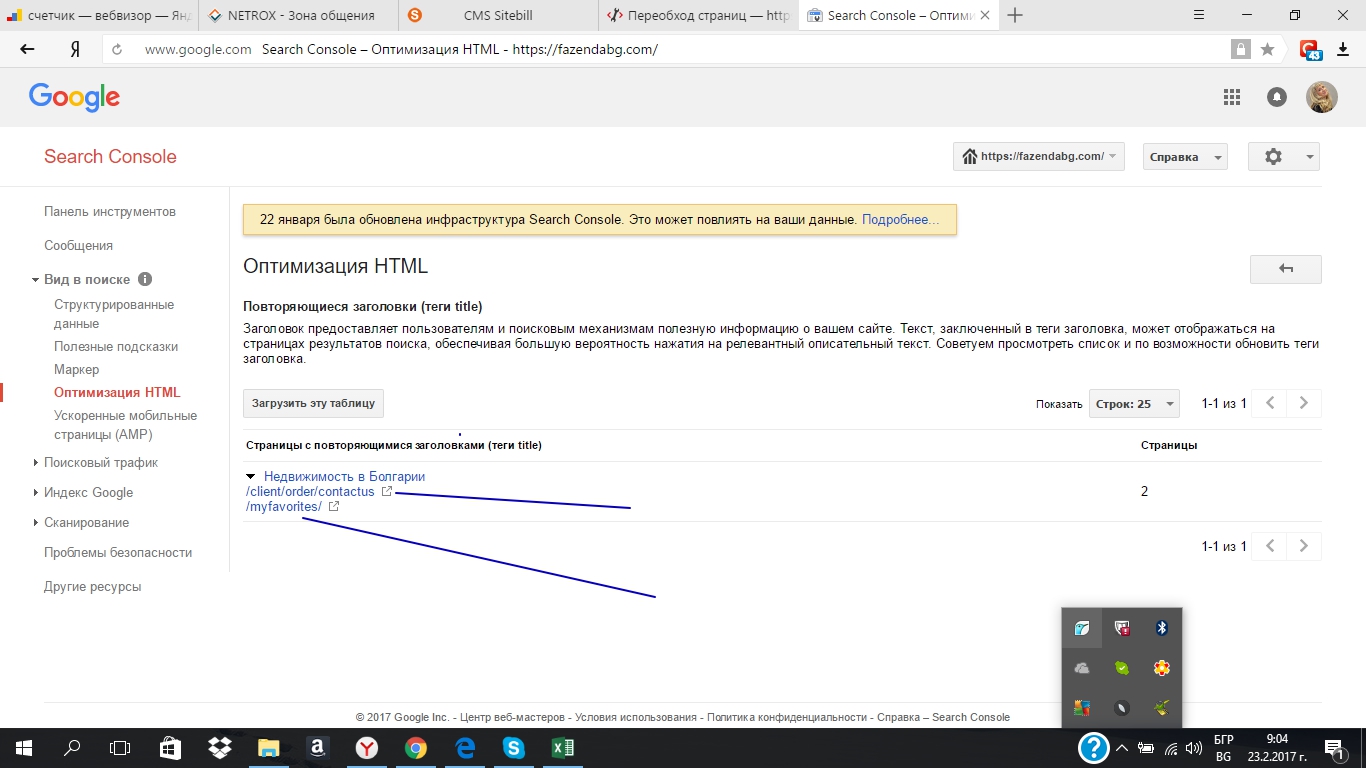Switch to the NETROX - Зона общения tab
Image resolution: width=1366 pixels, height=768 pixels.
(299, 15)
